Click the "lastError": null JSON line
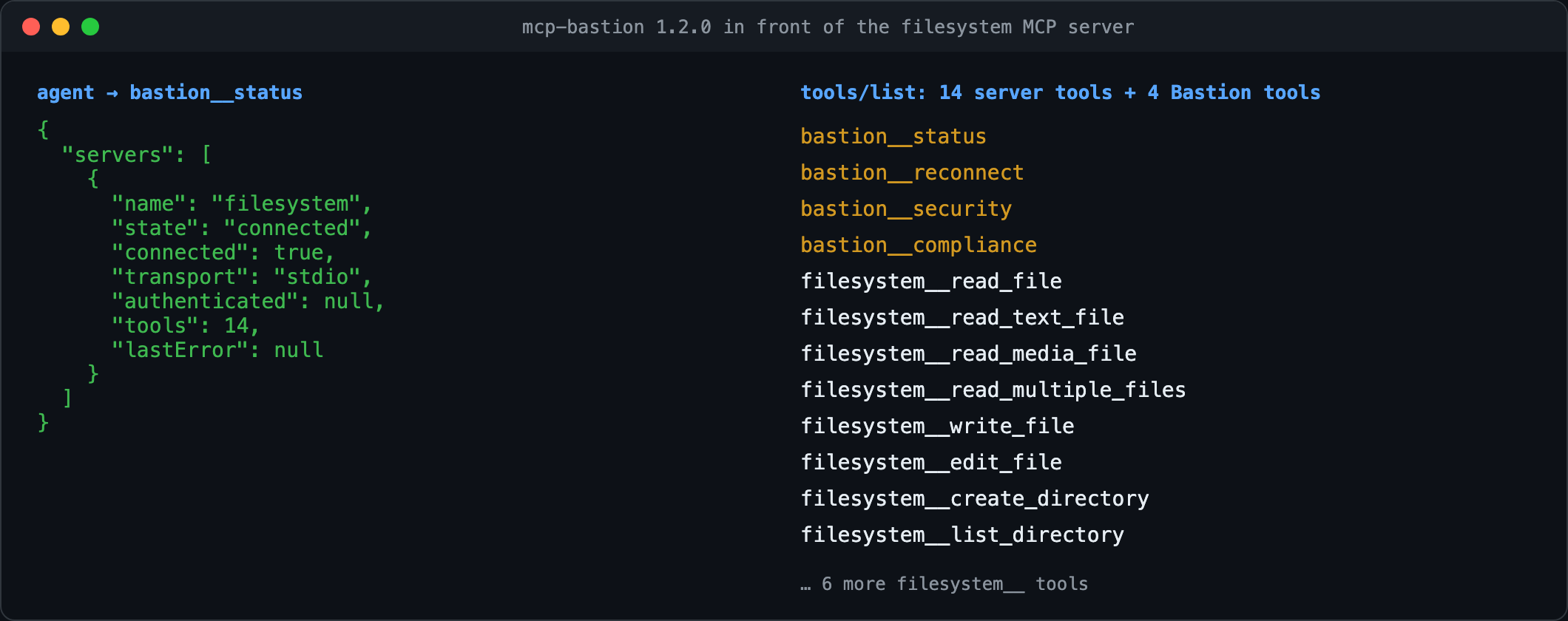Viewport: 1568px width, 621px height. (217, 350)
